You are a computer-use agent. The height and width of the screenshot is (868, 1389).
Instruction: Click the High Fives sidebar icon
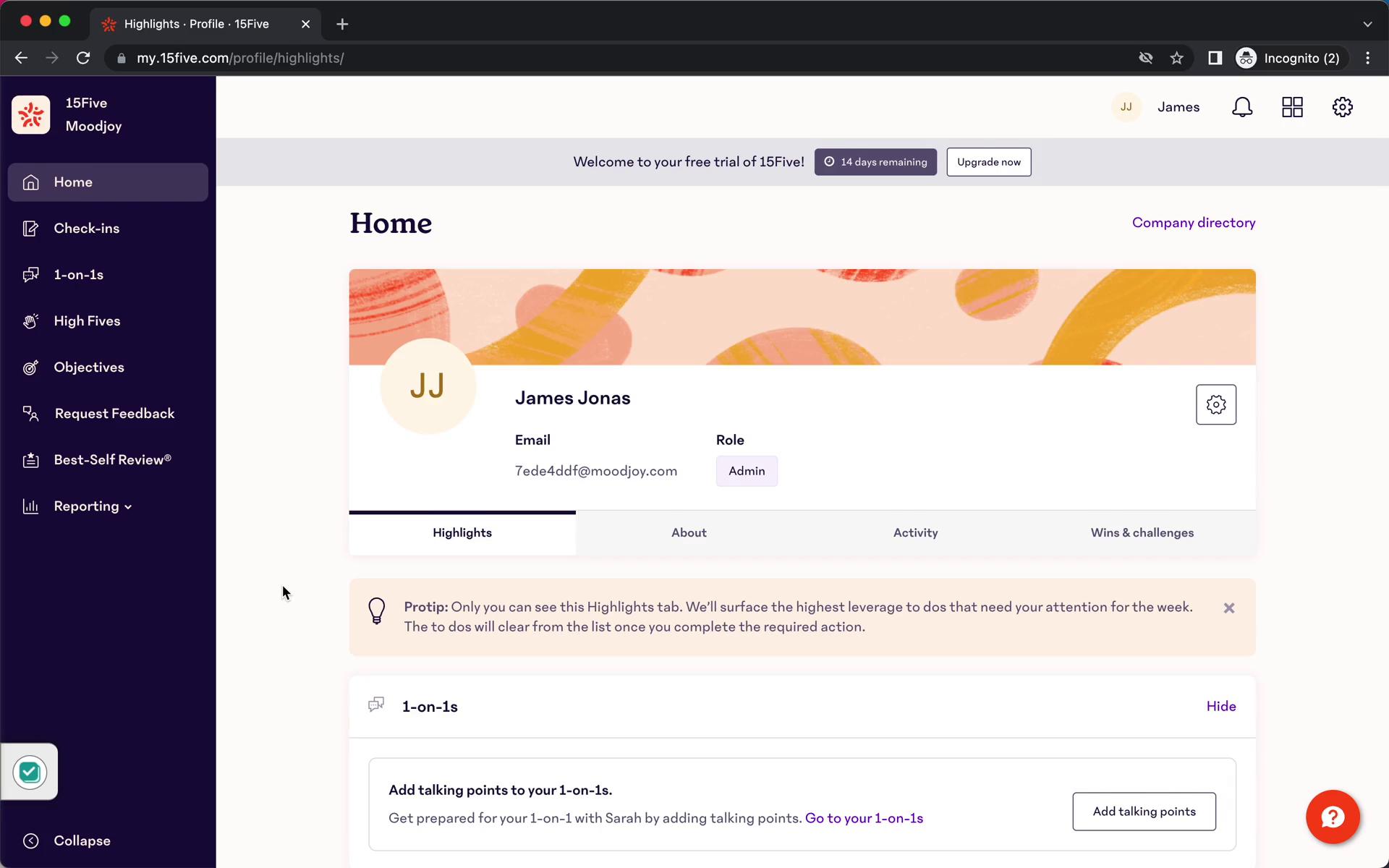(30, 320)
